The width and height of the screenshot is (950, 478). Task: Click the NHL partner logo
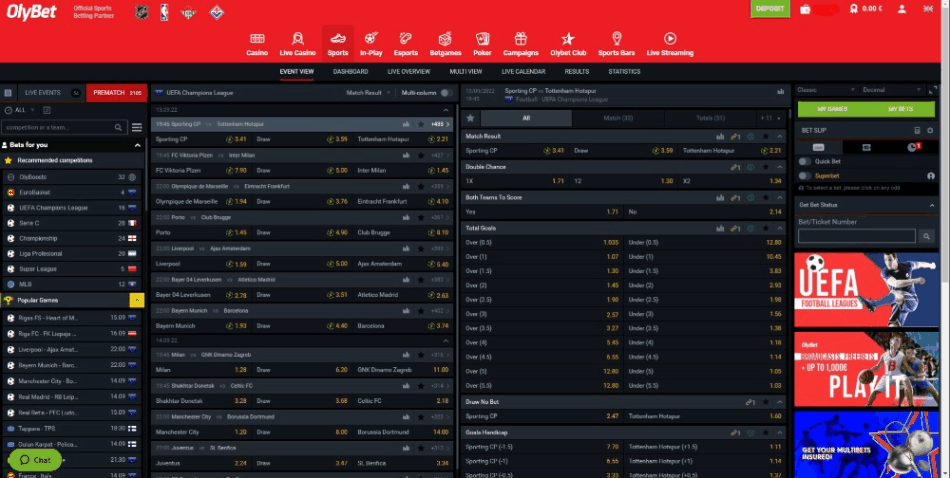[141, 12]
